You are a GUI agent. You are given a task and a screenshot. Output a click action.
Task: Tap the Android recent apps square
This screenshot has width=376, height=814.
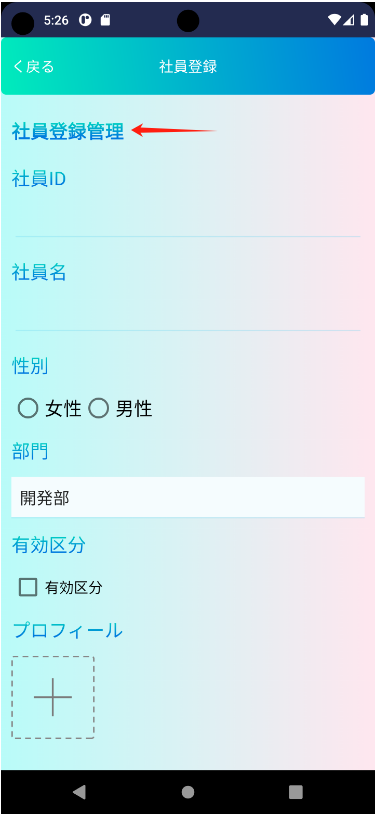coord(296,792)
